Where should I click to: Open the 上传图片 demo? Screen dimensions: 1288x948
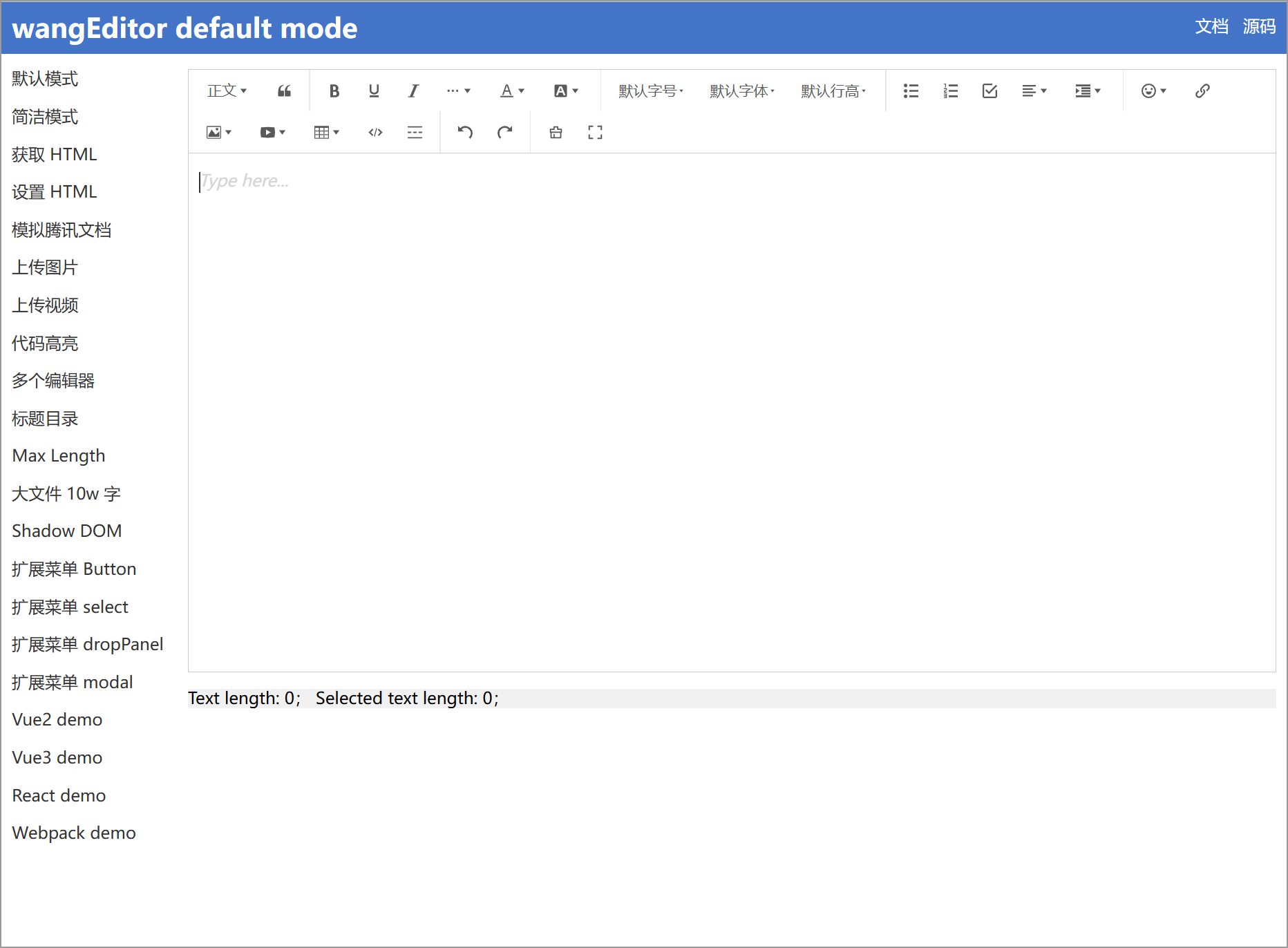[x=45, y=267]
